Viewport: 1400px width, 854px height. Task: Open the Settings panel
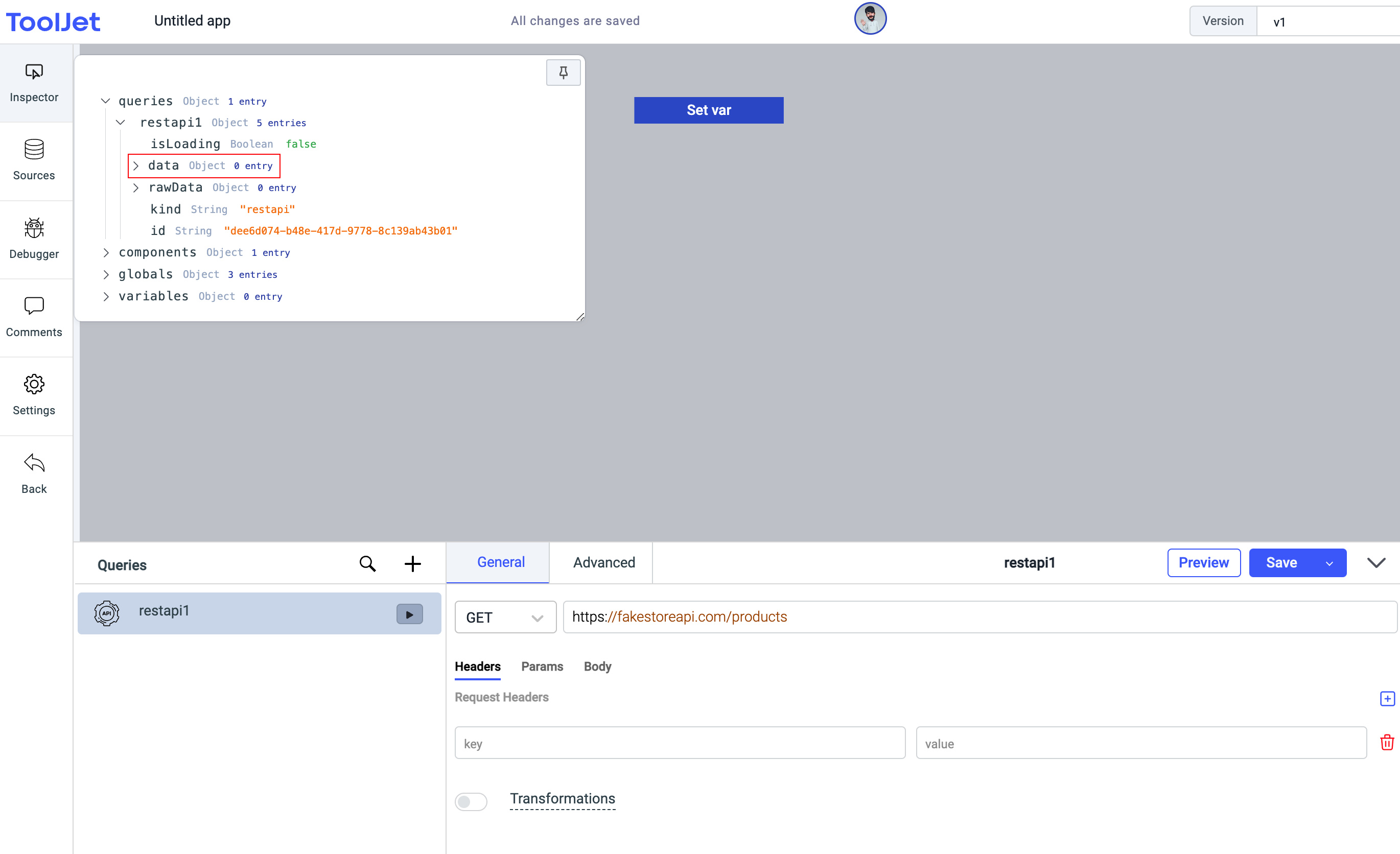click(34, 392)
